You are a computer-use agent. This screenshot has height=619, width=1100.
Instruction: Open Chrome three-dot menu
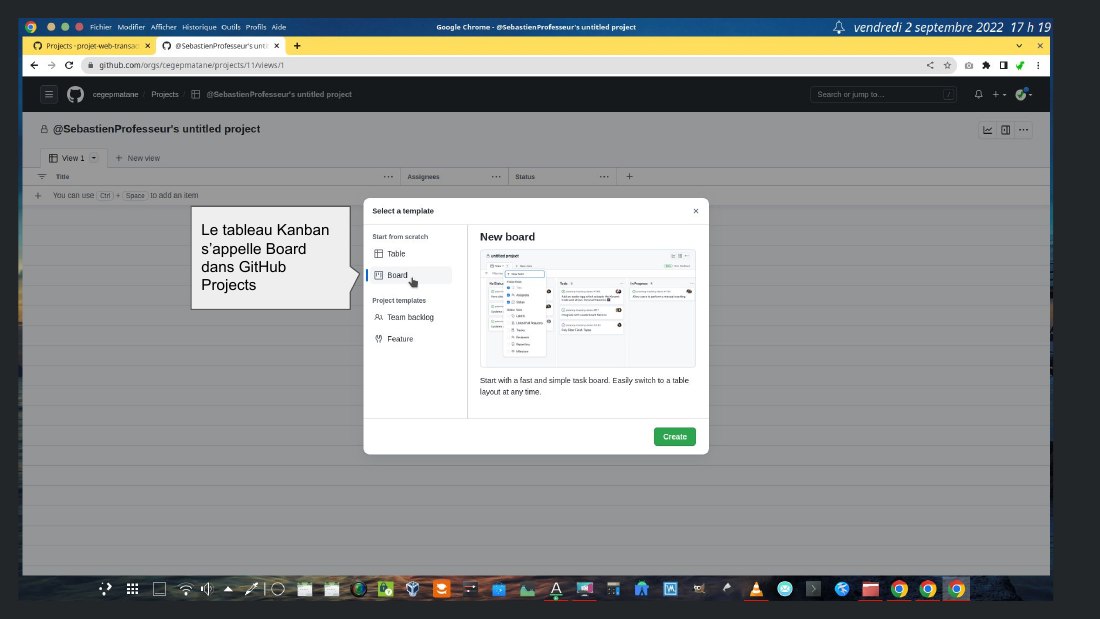[x=1038, y=65]
